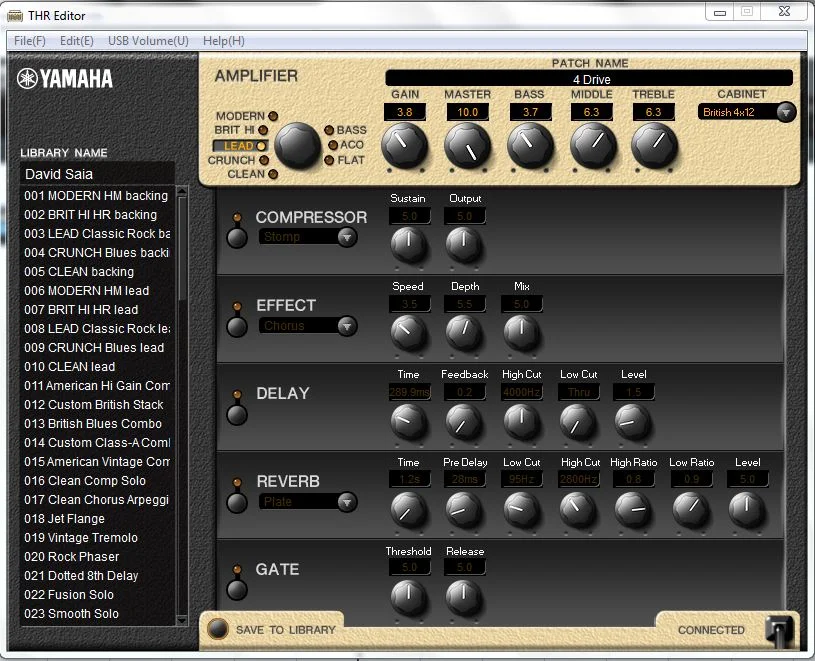Image resolution: width=815 pixels, height=661 pixels.
Task: Toggle the COMPRESSOR on/off button
Action: [x=237, y=237]
